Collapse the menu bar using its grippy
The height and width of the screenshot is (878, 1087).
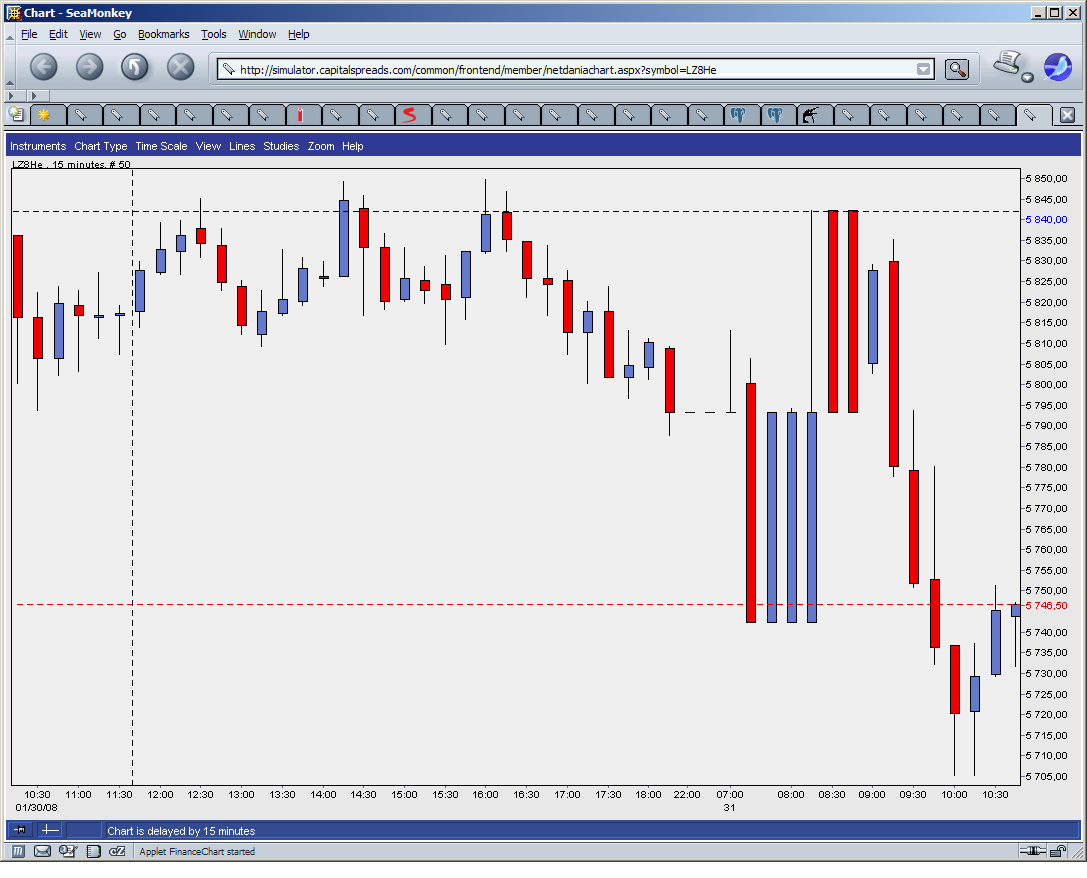(x=10, y=35)
